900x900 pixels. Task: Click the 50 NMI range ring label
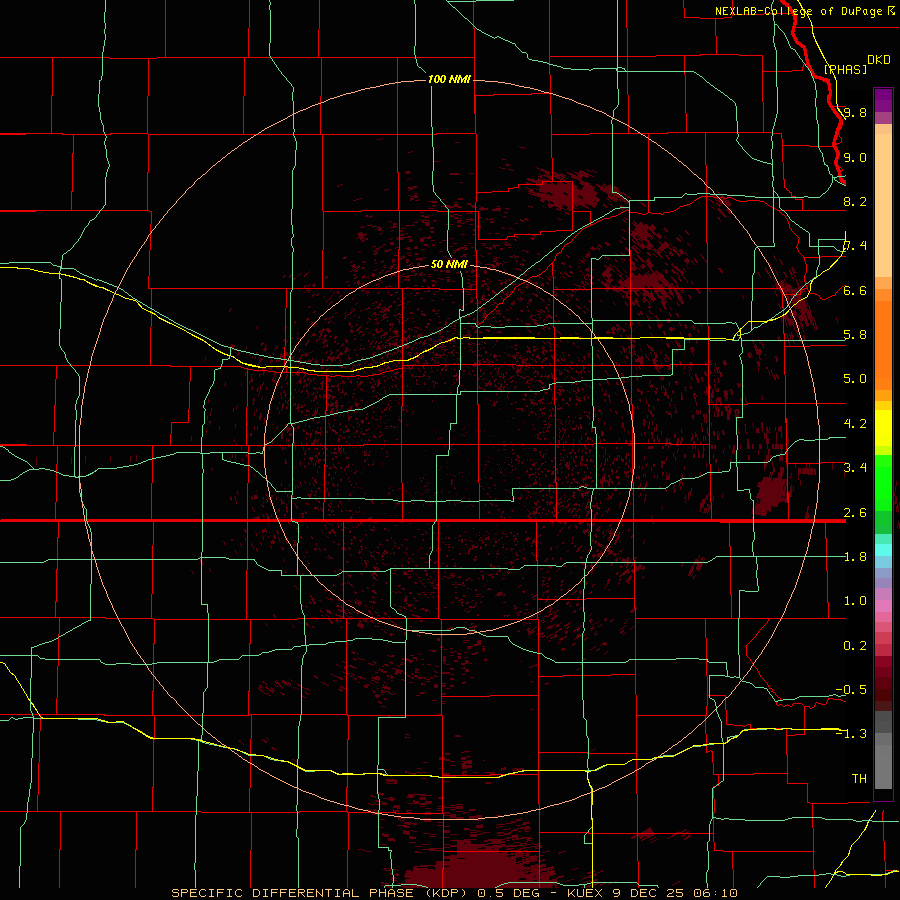(449, 264)
